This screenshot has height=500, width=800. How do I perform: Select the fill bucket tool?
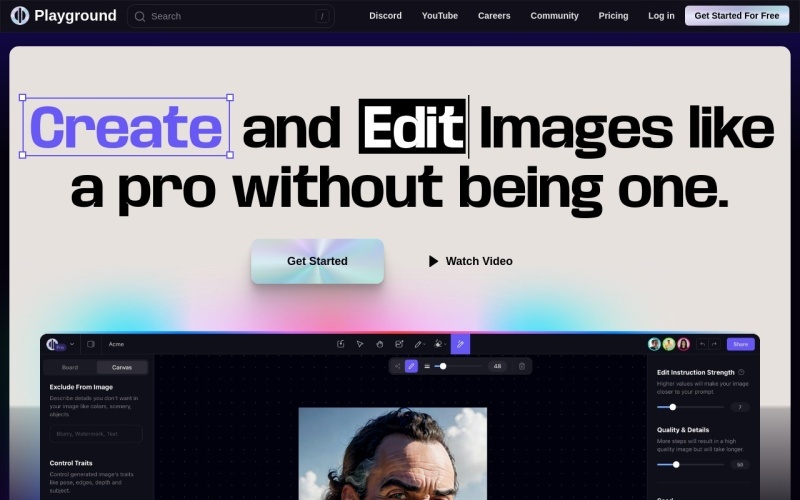(x=438, y=344)
